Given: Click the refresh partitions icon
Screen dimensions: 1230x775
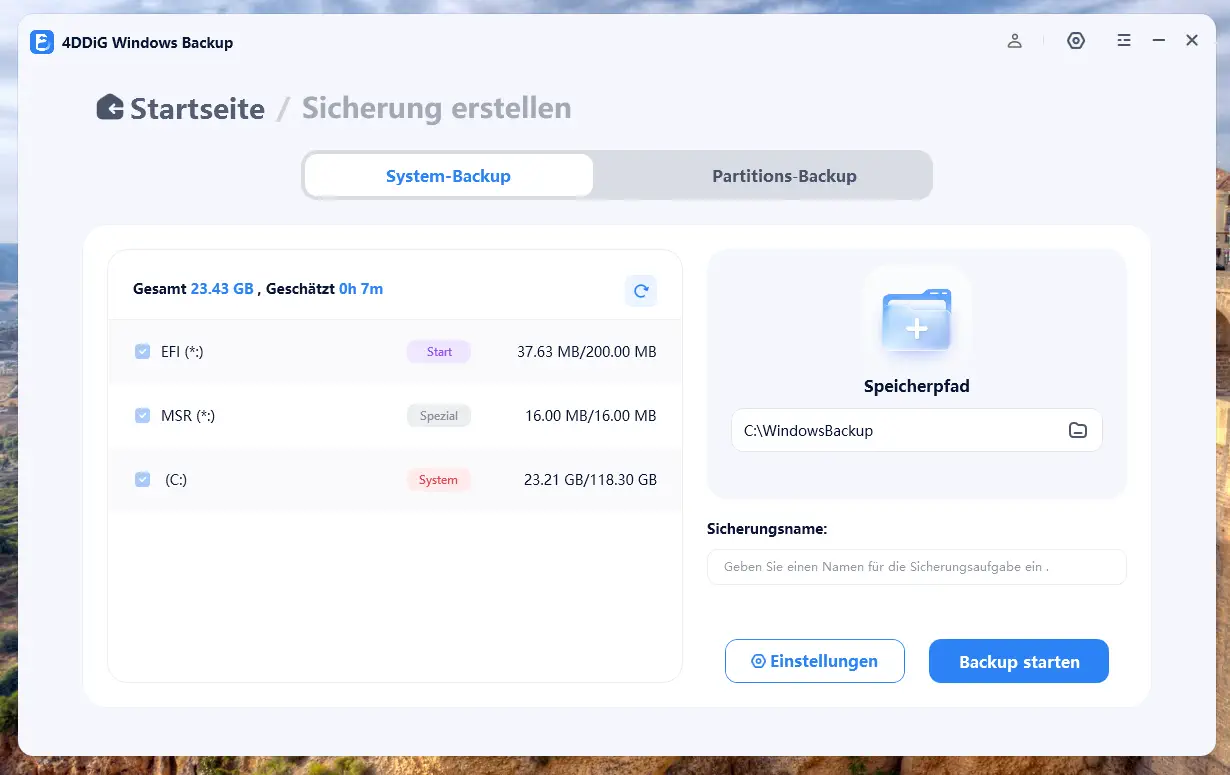Looking at the screenshot, I should pos(640,291).
